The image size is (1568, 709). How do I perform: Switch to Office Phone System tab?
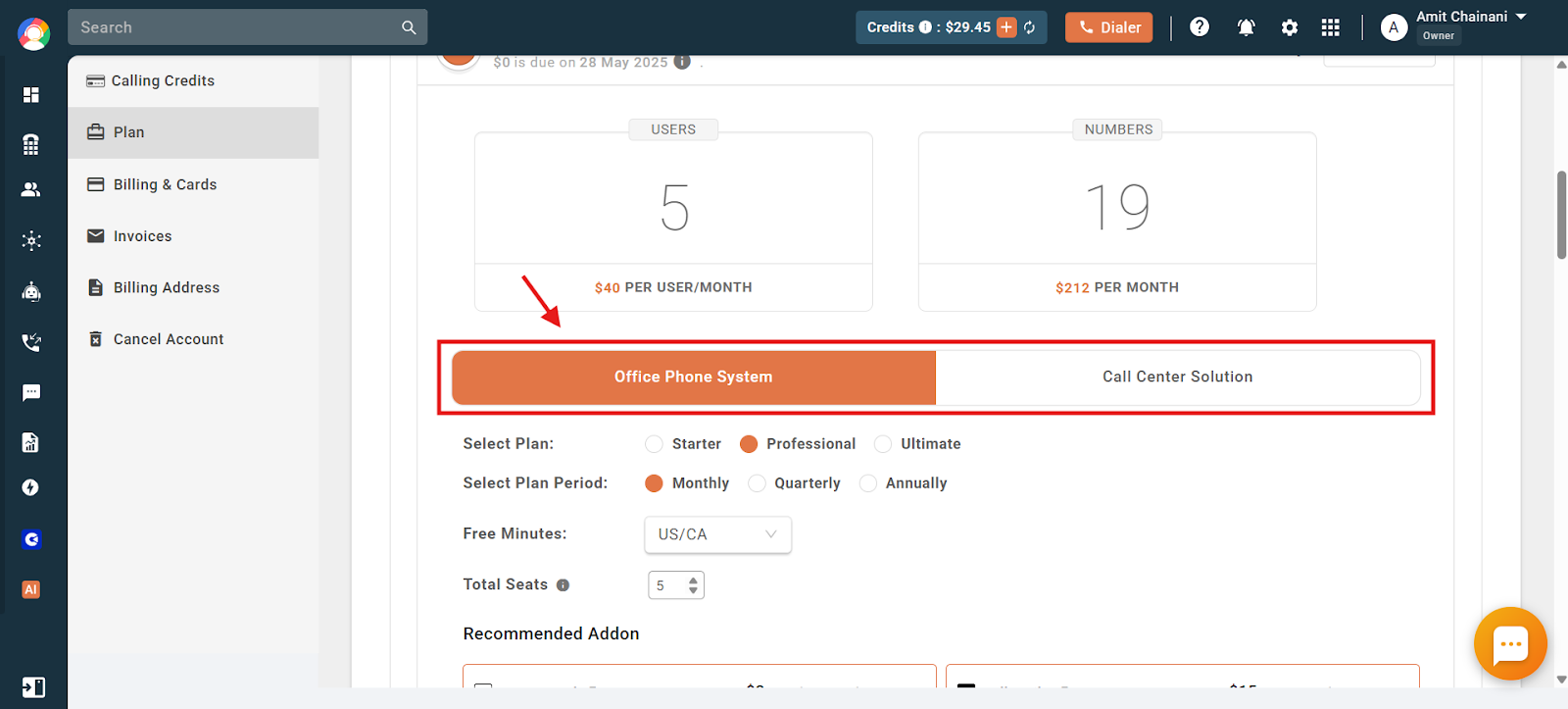pos(694,378)
